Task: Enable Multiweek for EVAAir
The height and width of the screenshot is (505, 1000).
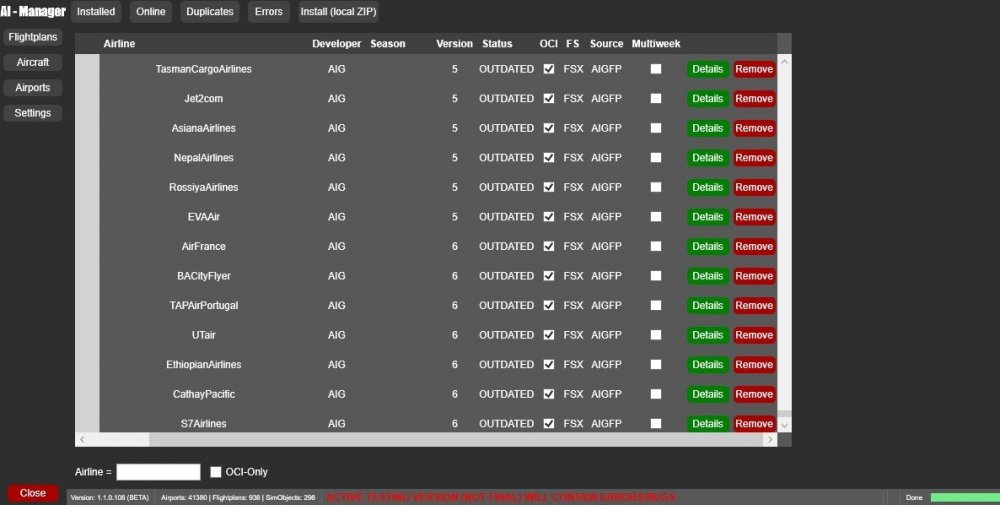Action: coord(656,217)
